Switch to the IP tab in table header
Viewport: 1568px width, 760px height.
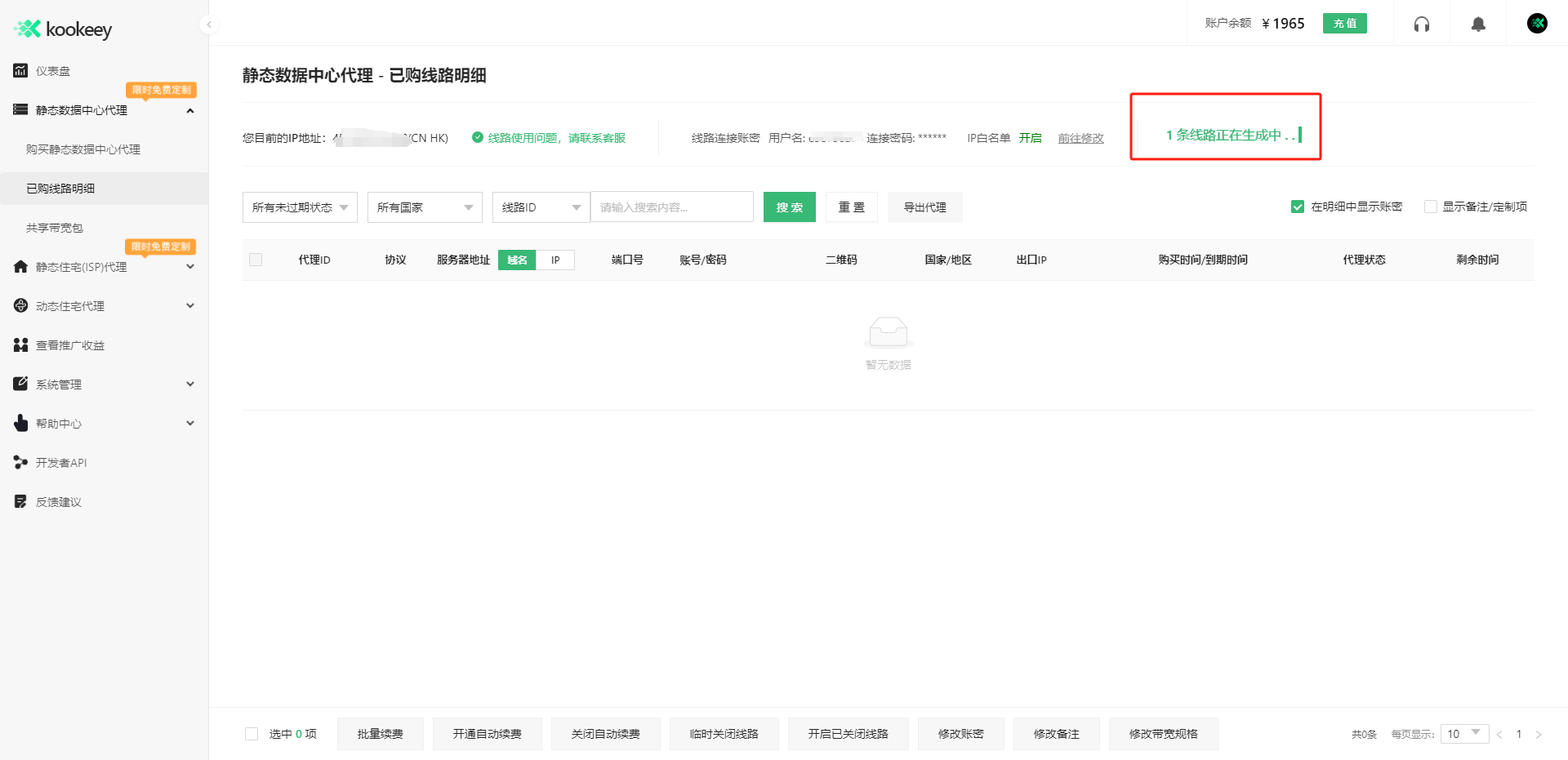click(x=555, y=260)
